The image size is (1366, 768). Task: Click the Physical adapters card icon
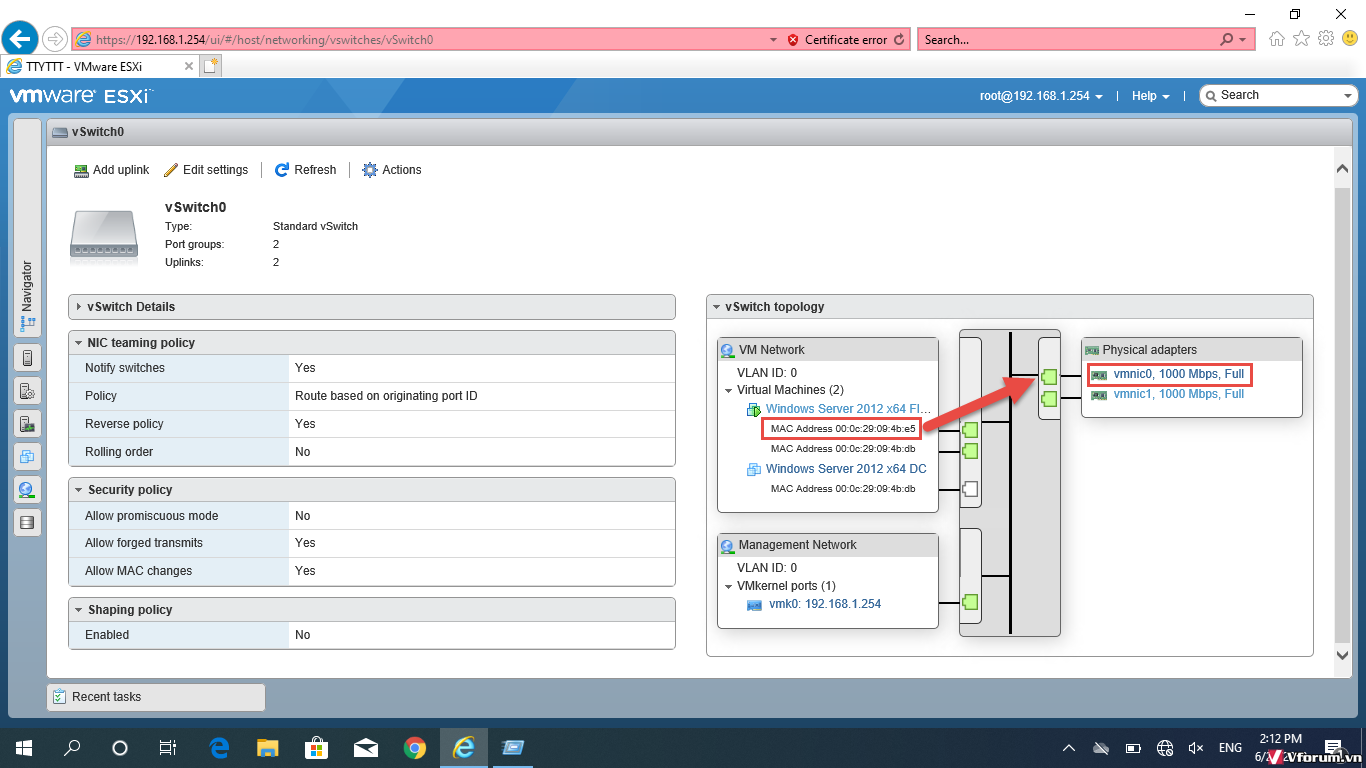tap(1092, 350)
